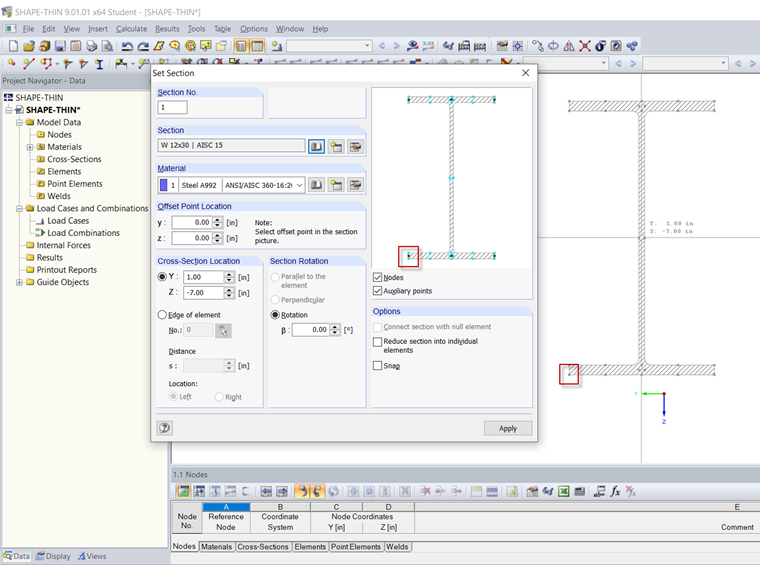Screen dimensions: 760x570
Task: Open the Tools menu
Action: pyautogui.click(x=196, y=29)
